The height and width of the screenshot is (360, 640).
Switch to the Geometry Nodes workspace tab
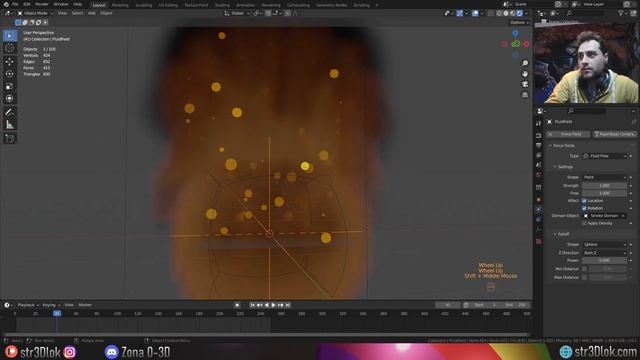331,5
